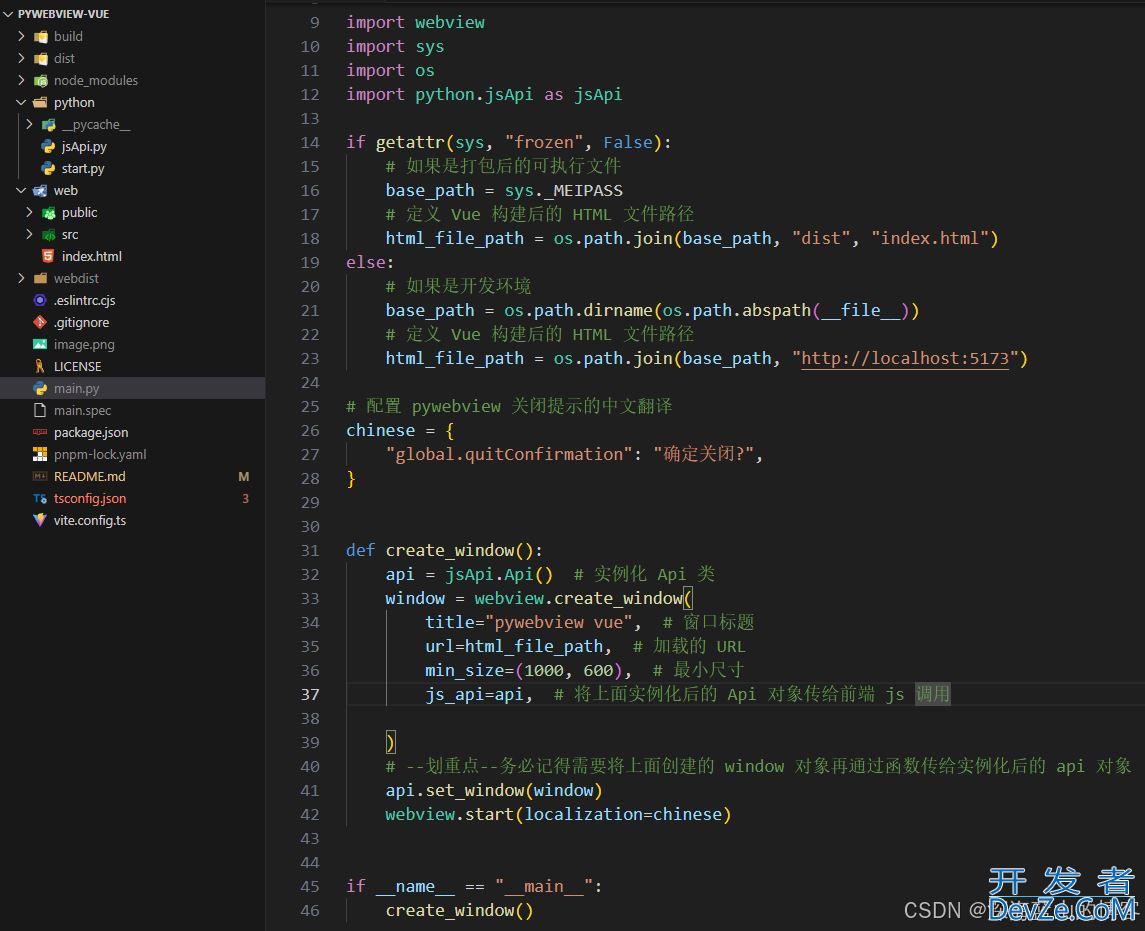Click the markdown icon beside README.md
1145x931 pixels.
(x=40, y=476)
